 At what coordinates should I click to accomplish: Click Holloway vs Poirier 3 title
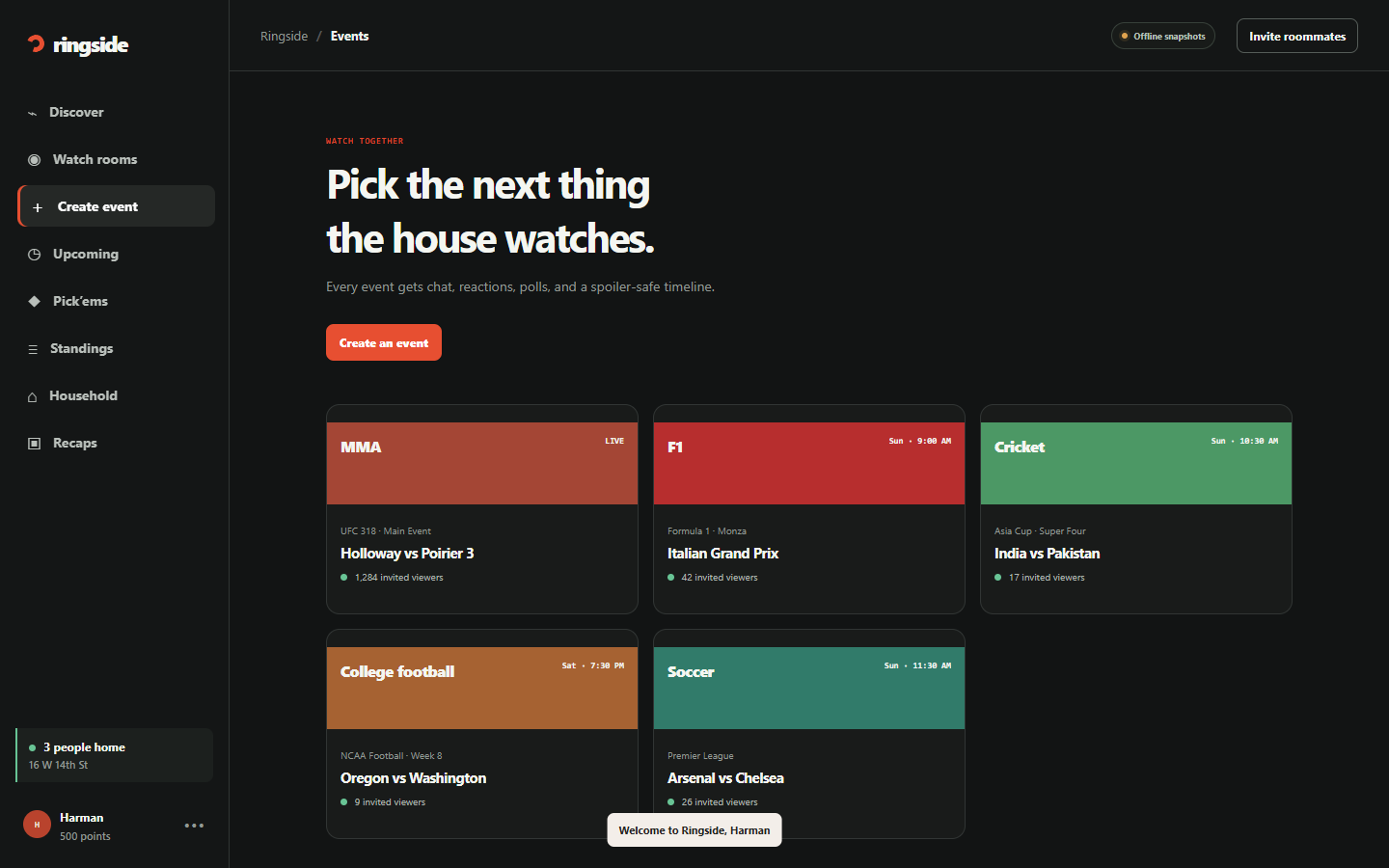click(407, 554)
